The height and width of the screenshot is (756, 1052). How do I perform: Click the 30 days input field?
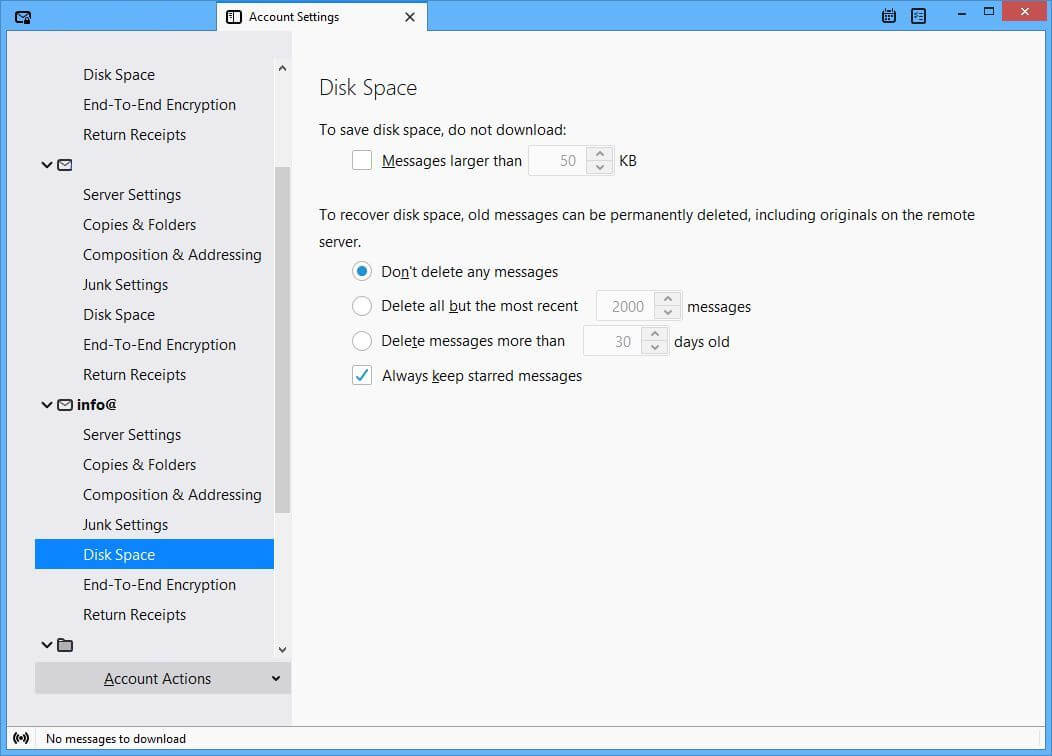pyautogui.click(x=613, y=341)
